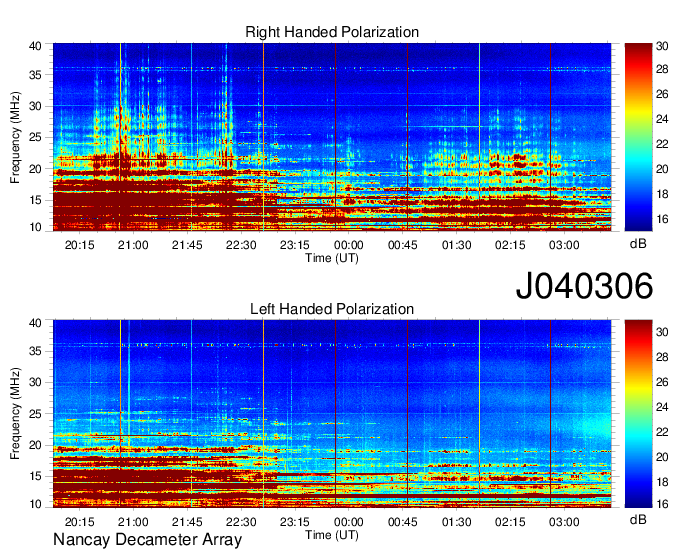Screen dimensions: 680x552
Task: Click the "26" dB value on the bottom colorbar
Action: (662, 382)
